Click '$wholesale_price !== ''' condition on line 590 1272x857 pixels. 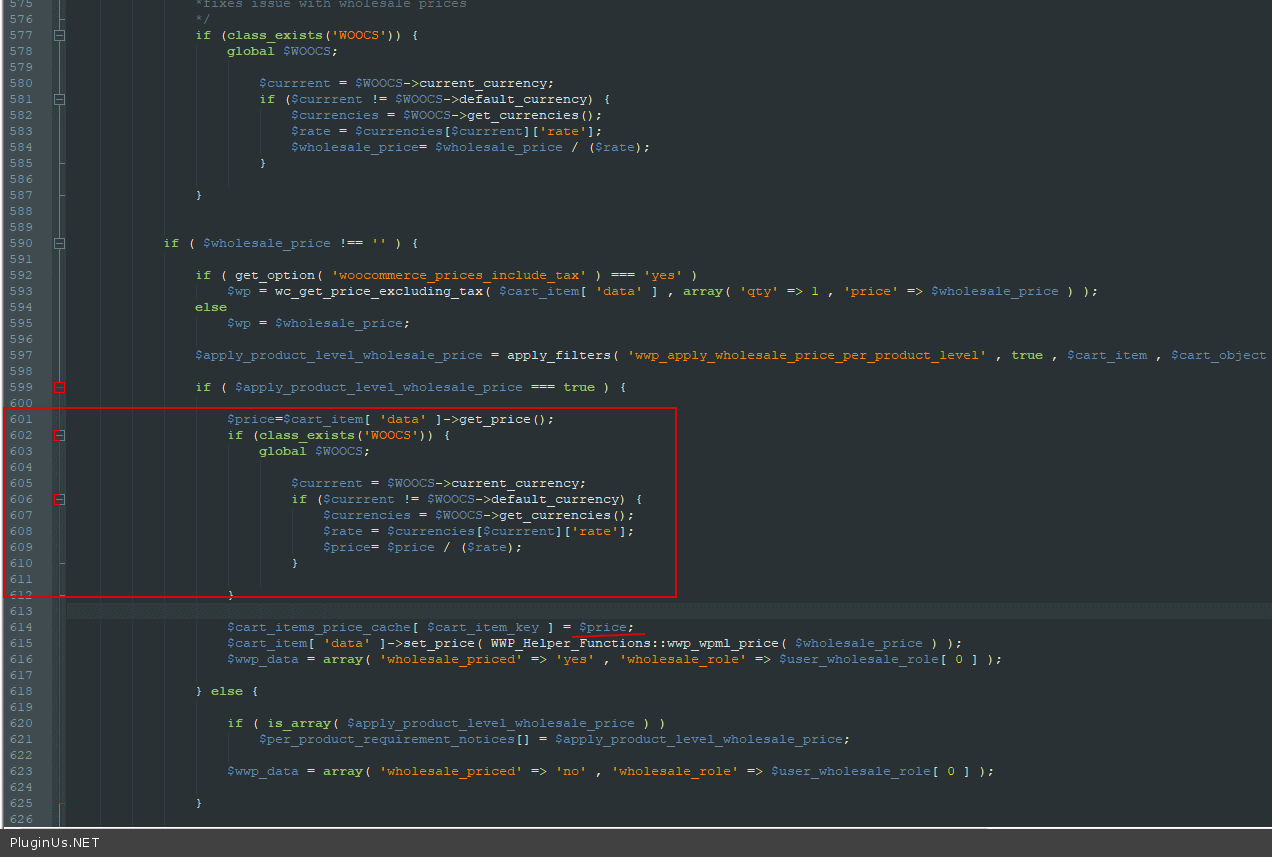click(295, 243)
